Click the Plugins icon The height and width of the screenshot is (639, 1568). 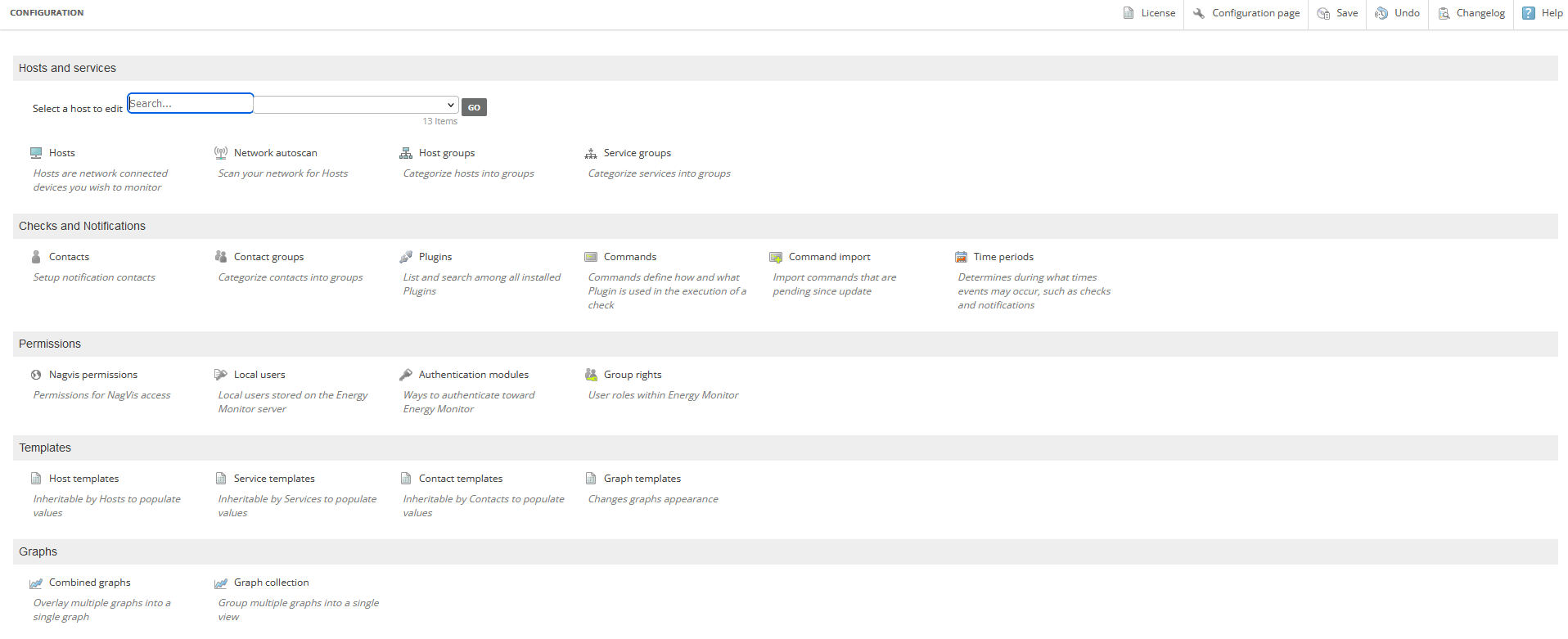pyautogui.click(x=406, y=257)
